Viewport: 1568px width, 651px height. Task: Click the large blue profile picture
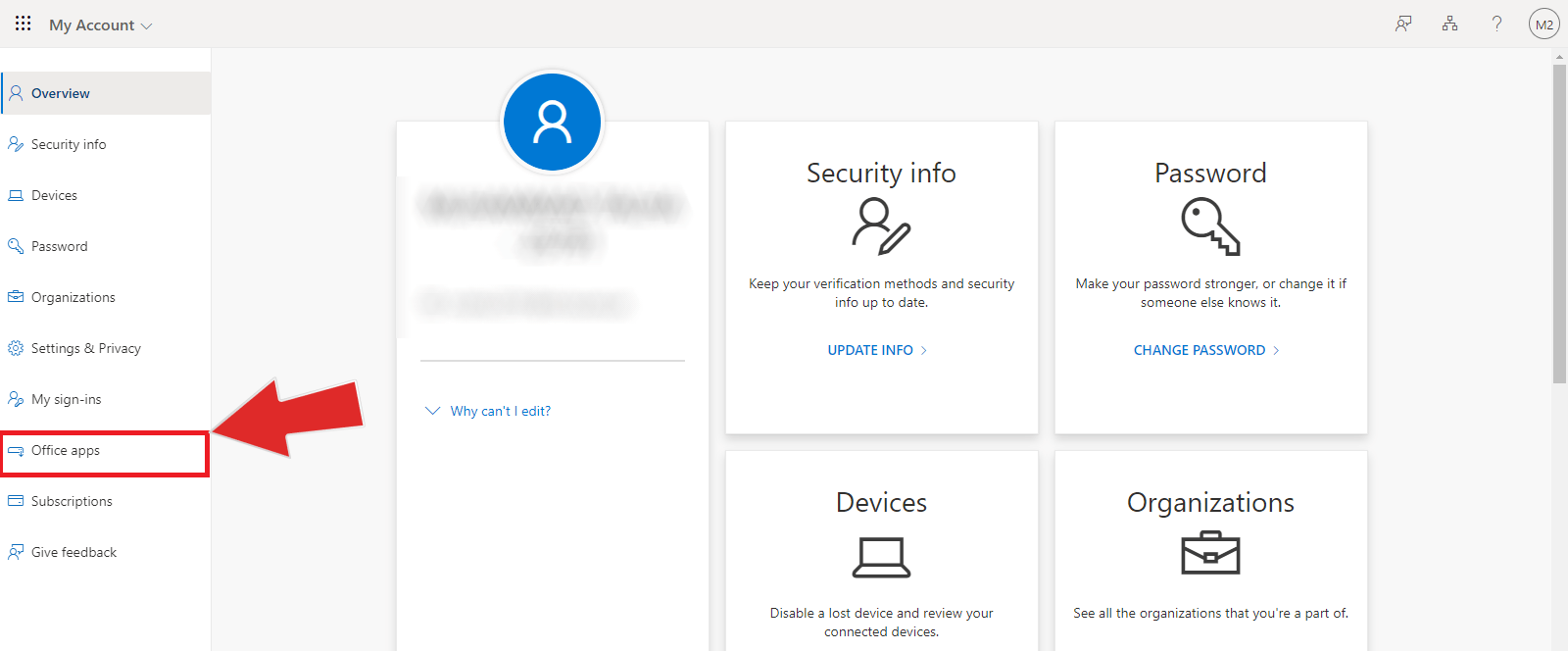coord(552,123)
